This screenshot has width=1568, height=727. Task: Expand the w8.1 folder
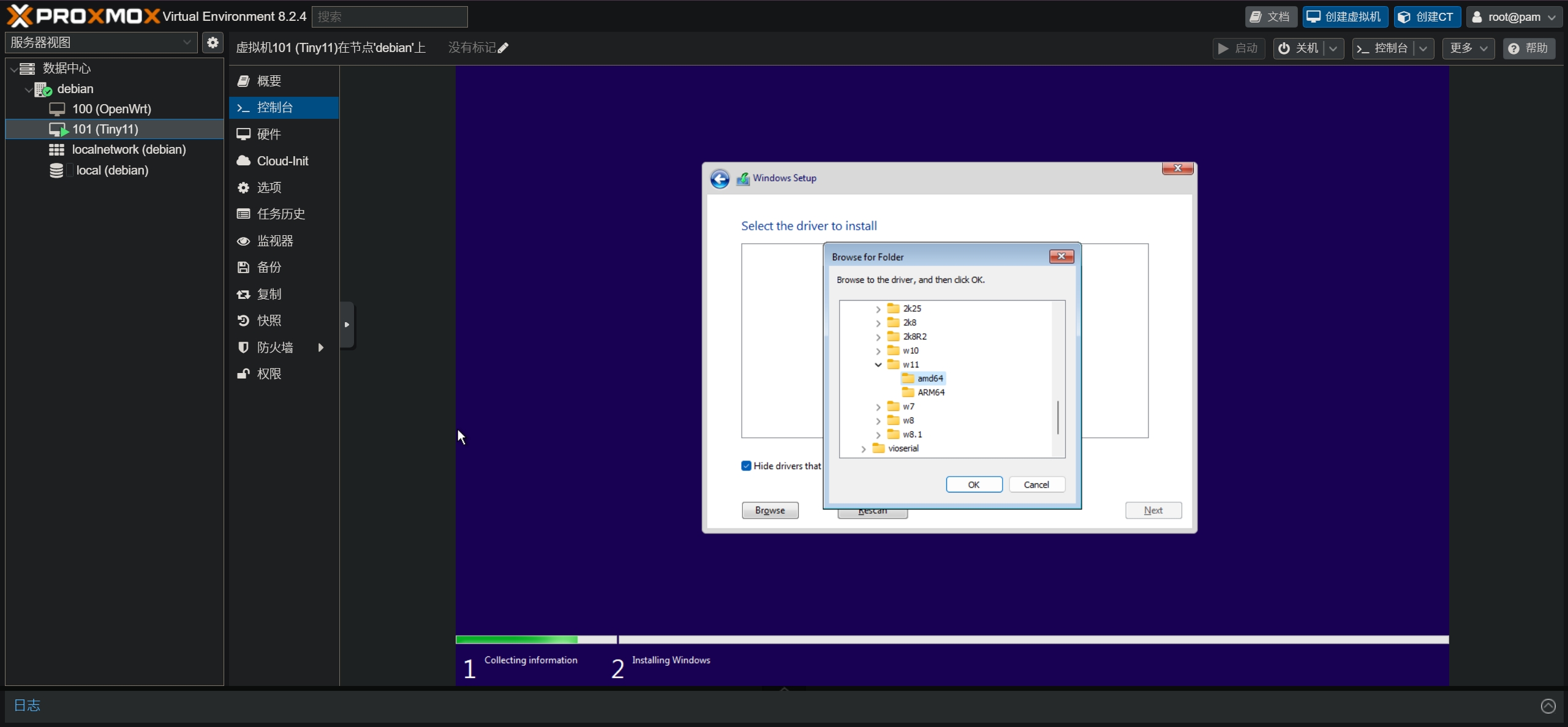pos(878,435)
